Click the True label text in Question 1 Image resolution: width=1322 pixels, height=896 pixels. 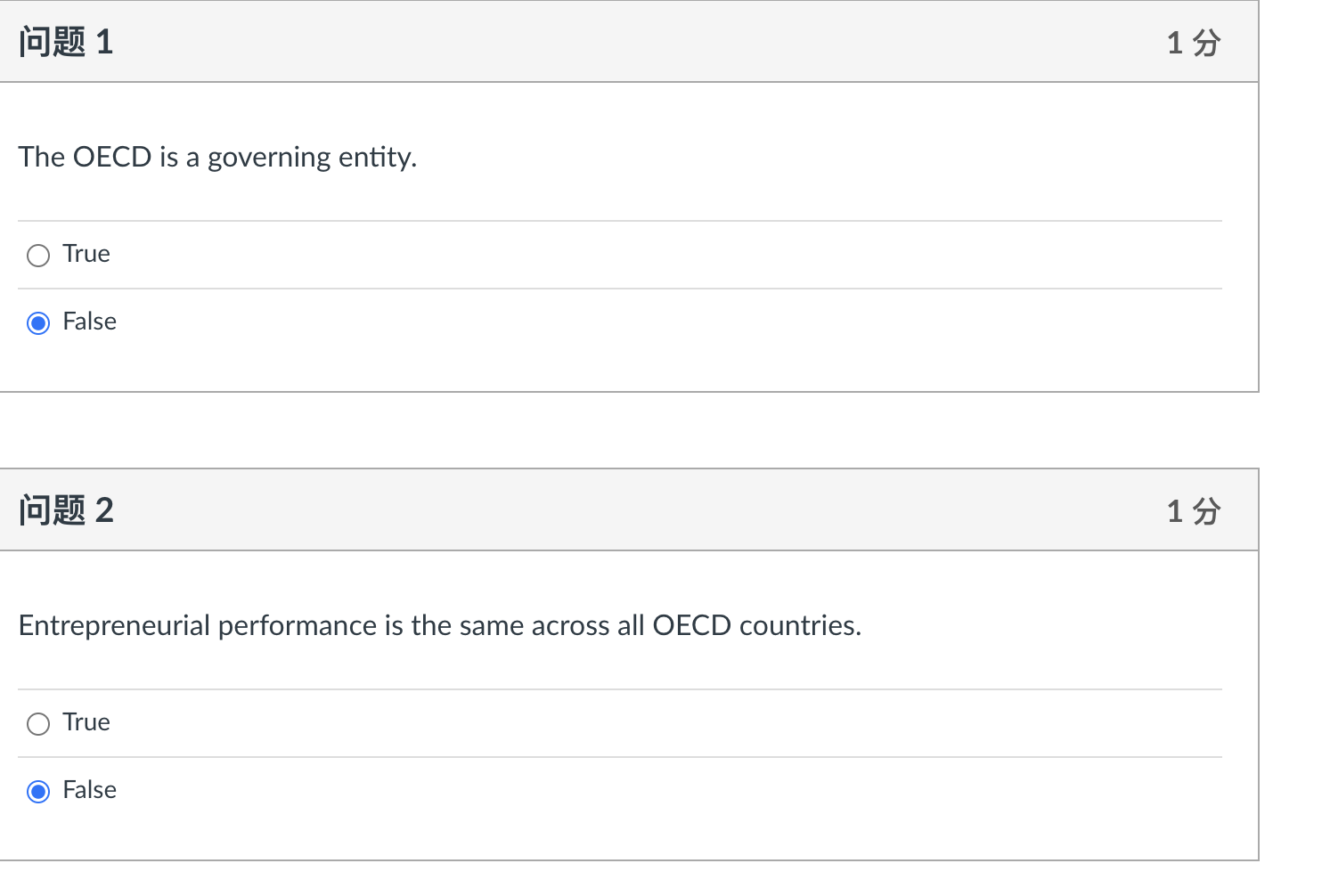pyautogui.click(x=85, y=255)
